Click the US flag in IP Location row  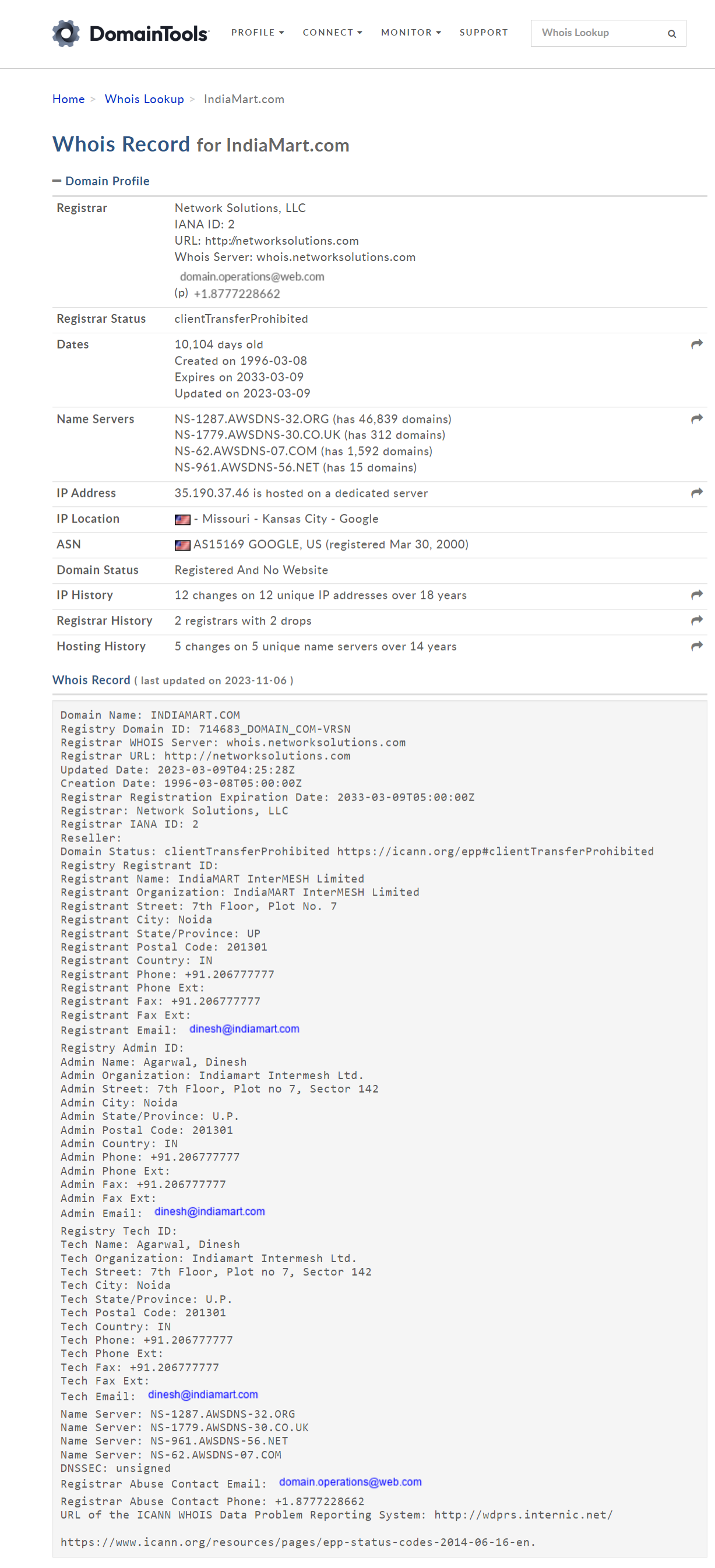(x=182, y=519)
